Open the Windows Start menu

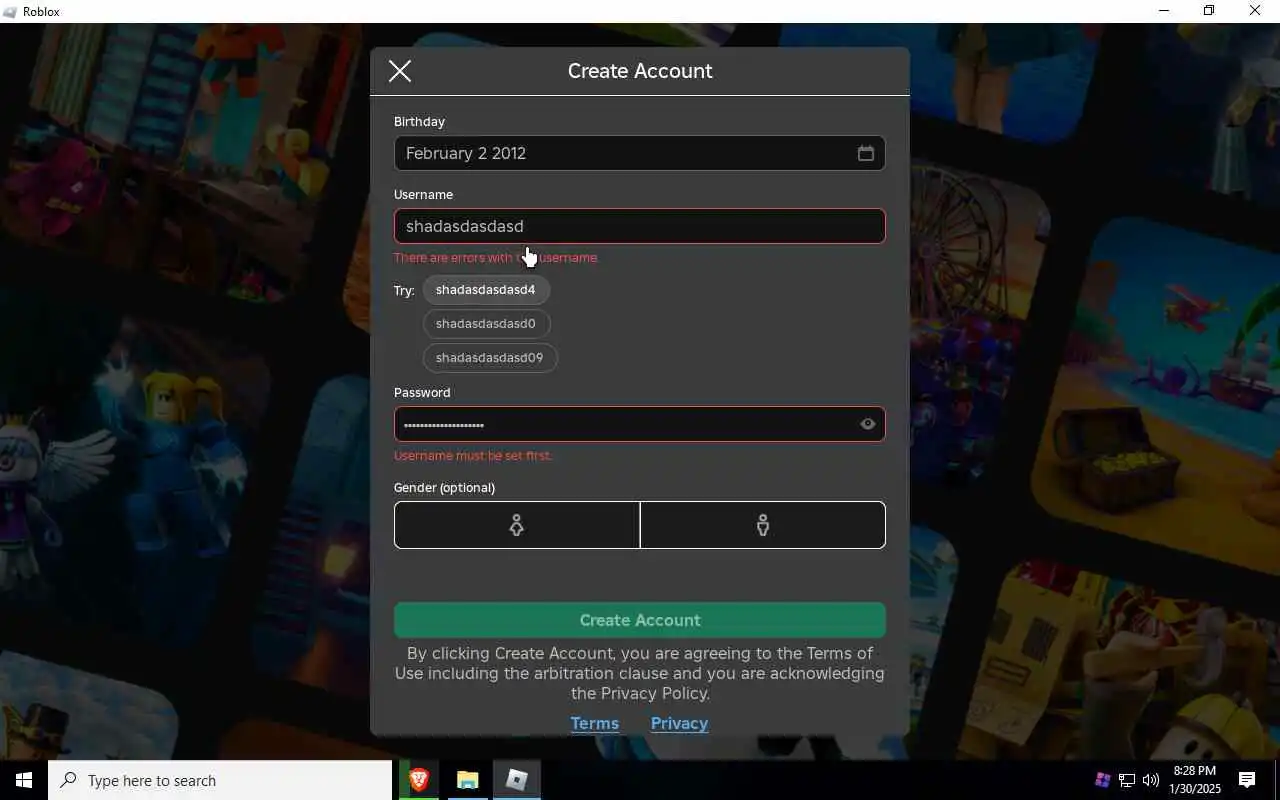coord(24,780)
